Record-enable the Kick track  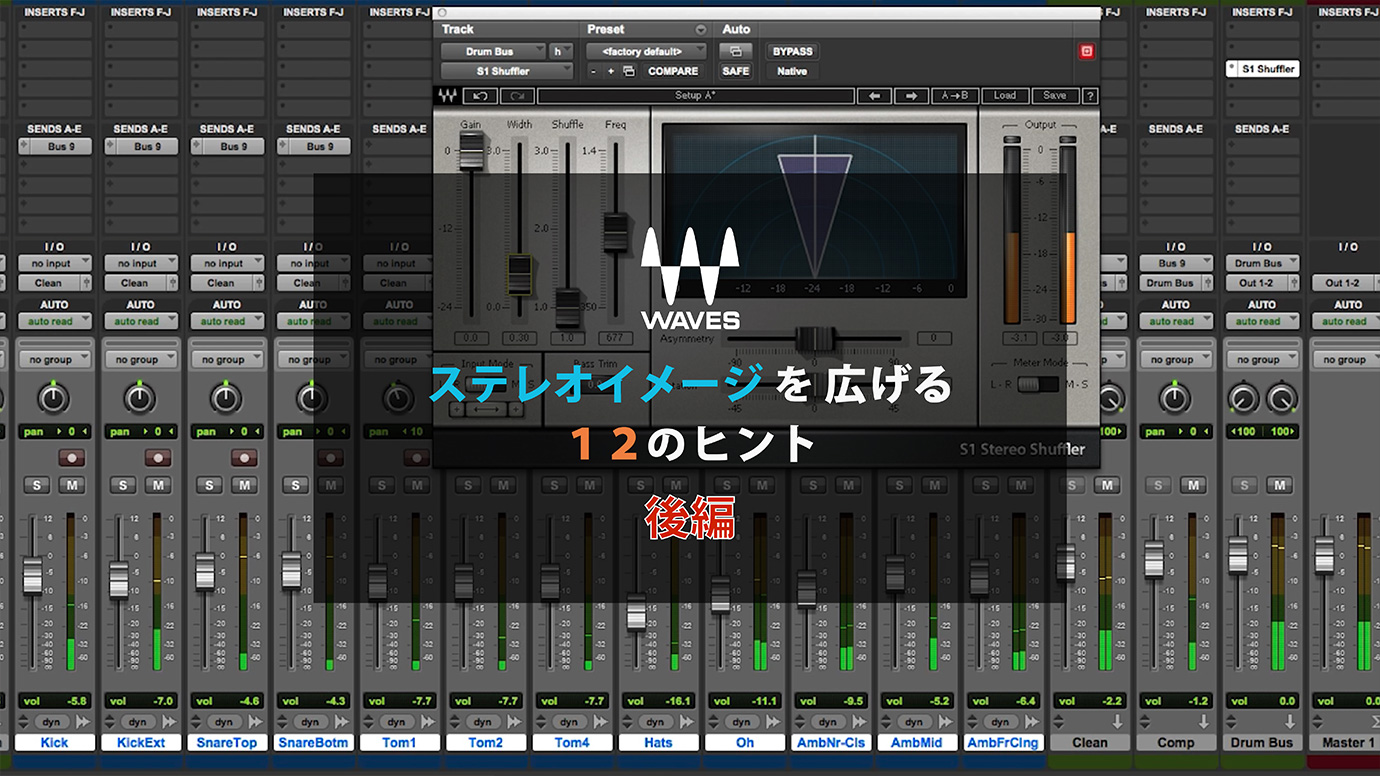(72, 458)
